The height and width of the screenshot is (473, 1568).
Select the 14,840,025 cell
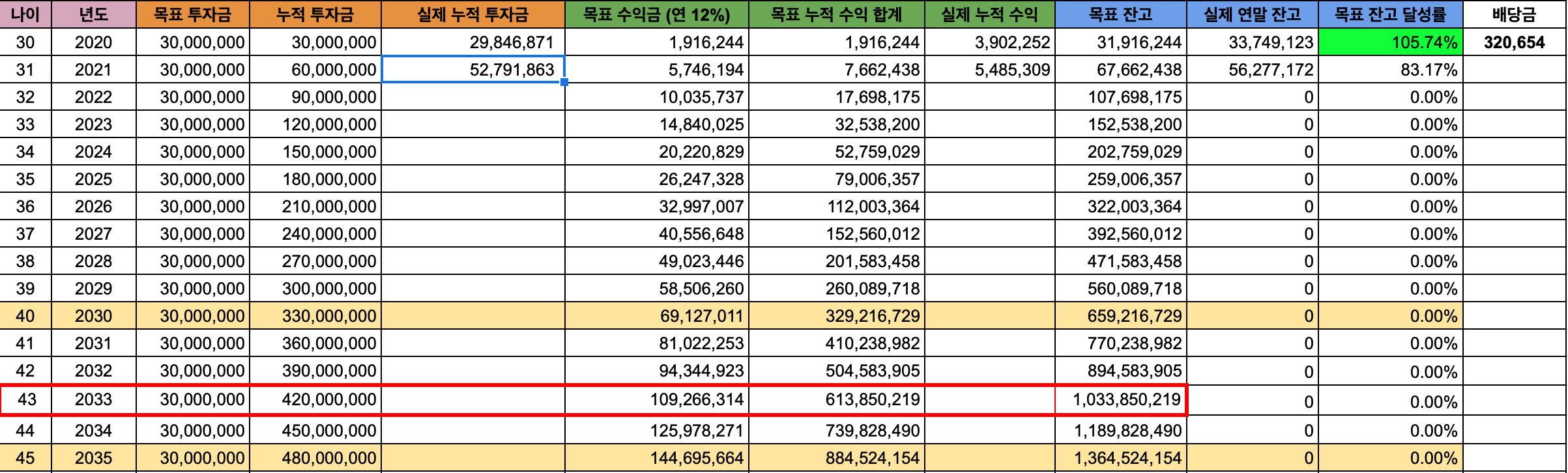(x=657, y=124)
